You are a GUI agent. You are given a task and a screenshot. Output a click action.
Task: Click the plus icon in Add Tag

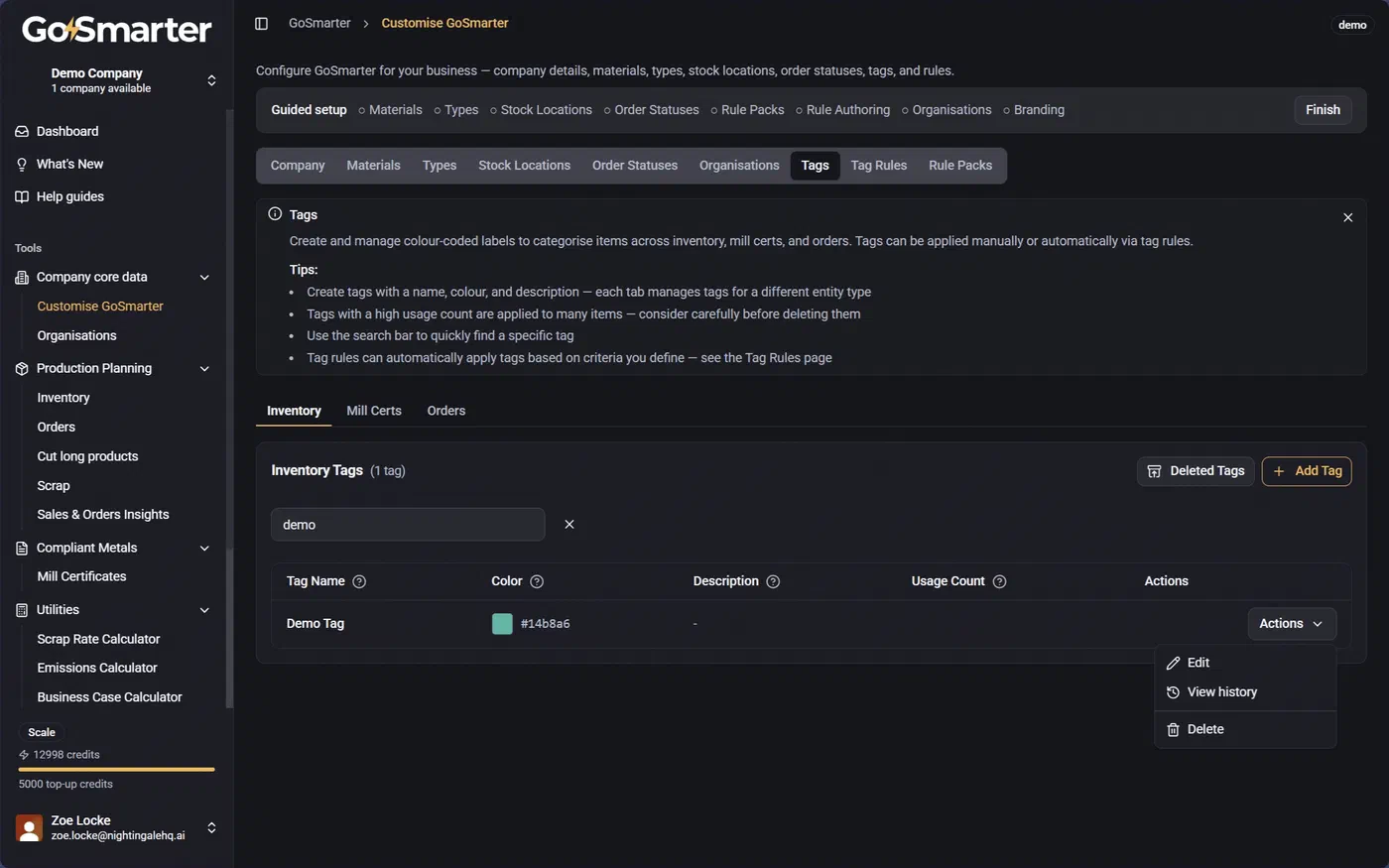(1279, 471)
